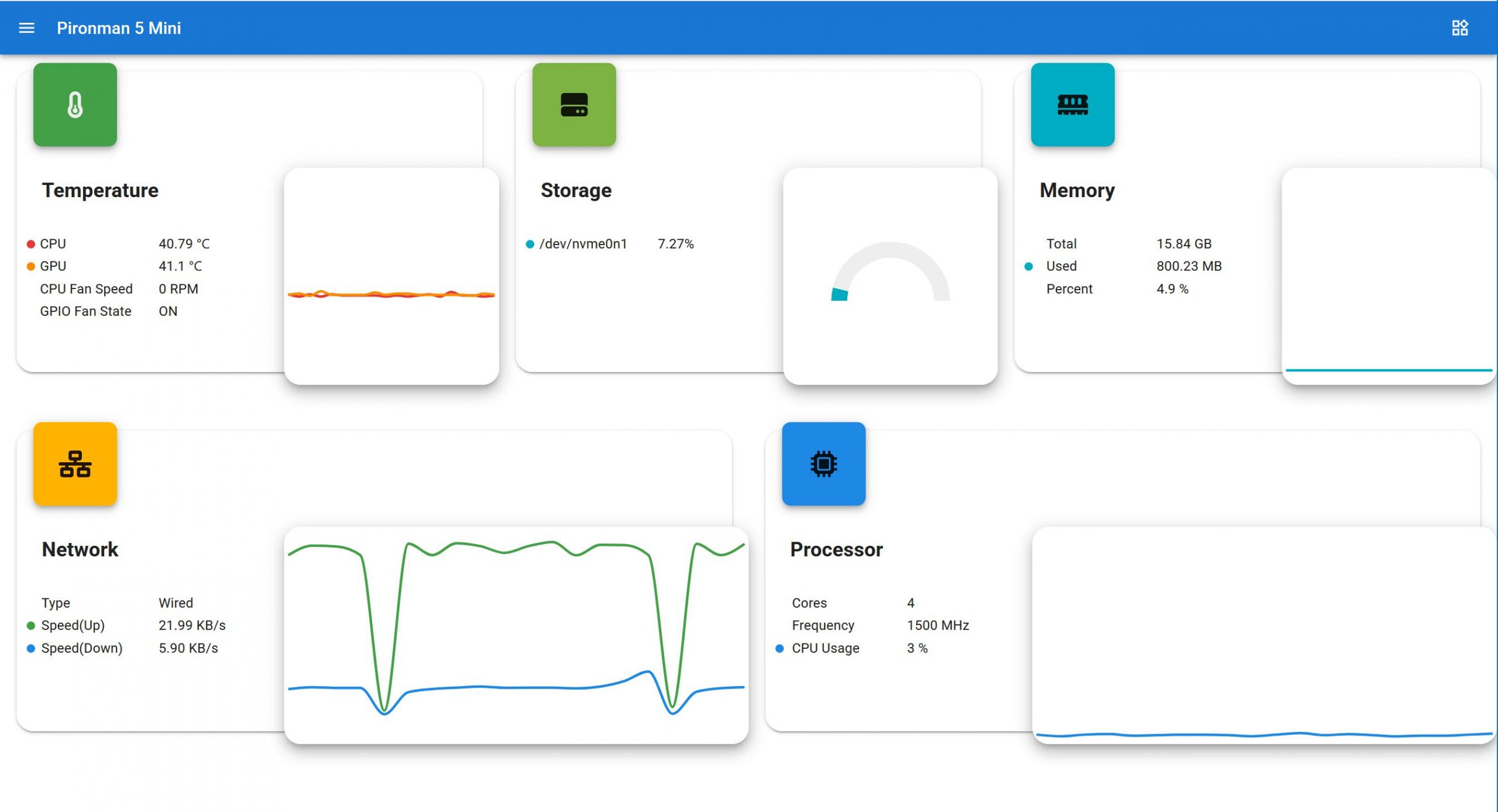Click the Pironman 5 Mini title

pyautogui.click(x=119, y=28)
